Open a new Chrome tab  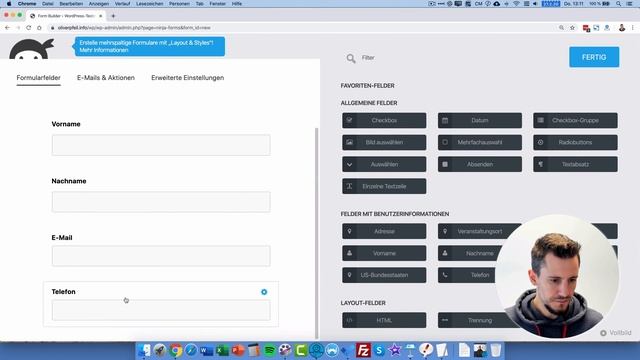click(x=113, y=16)
